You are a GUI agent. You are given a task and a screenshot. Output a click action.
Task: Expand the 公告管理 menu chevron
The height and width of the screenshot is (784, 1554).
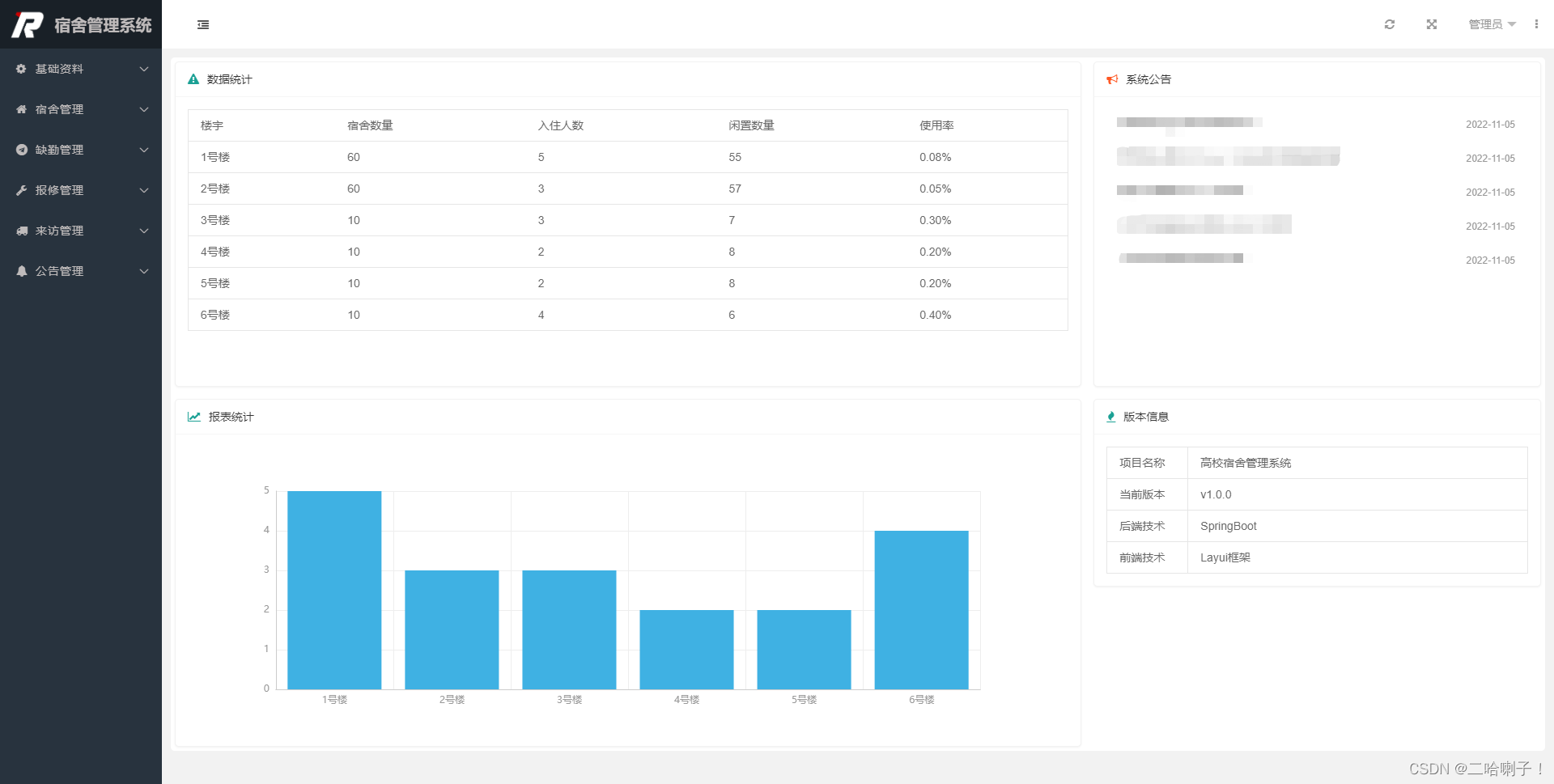pos(144,271)
